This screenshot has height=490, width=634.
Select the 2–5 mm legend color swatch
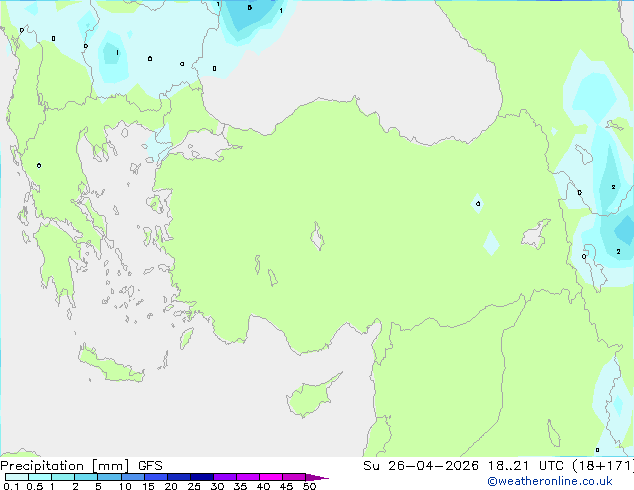click(86, 477)
